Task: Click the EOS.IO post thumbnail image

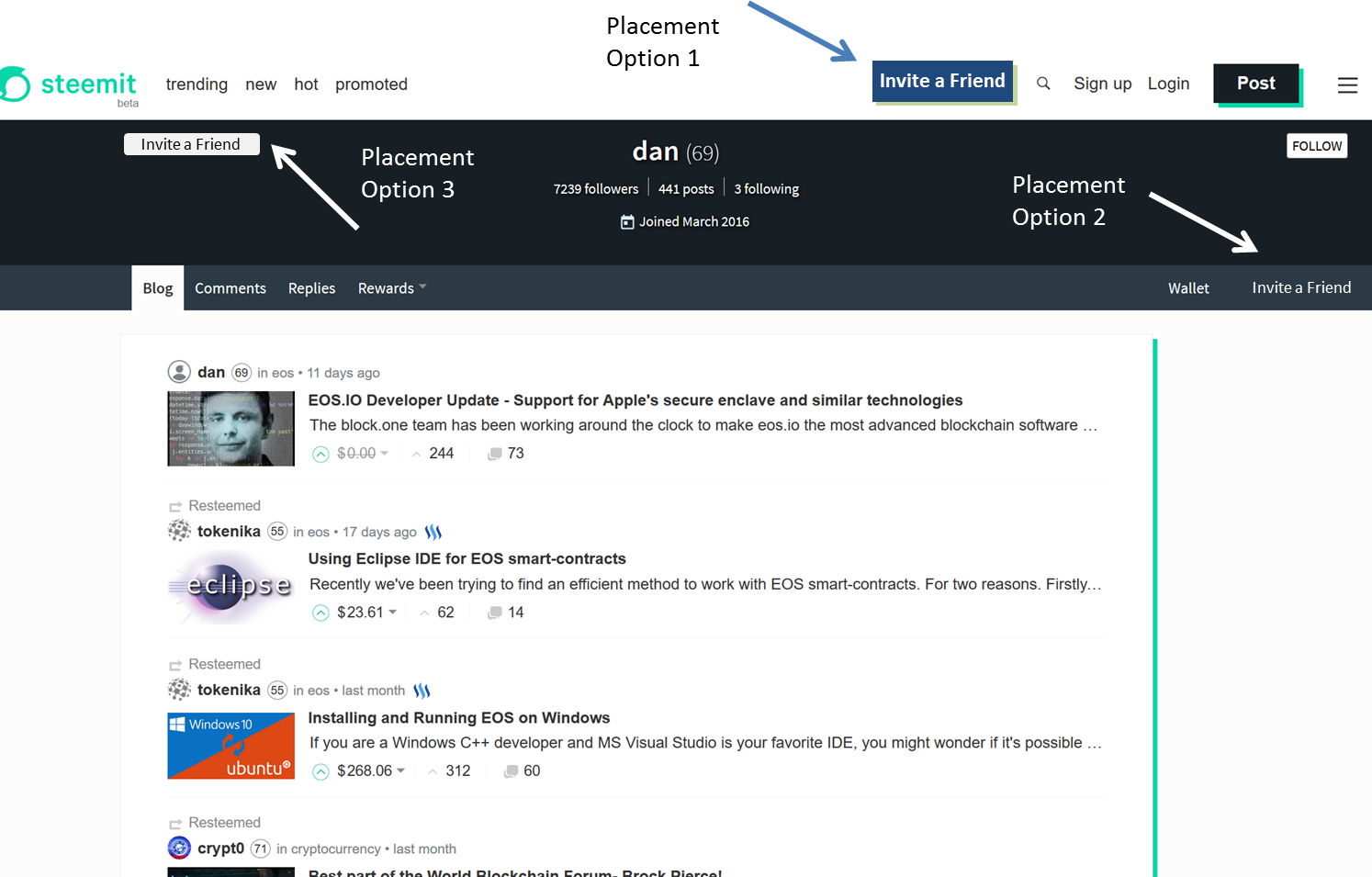Action: [x=231, y=428]
